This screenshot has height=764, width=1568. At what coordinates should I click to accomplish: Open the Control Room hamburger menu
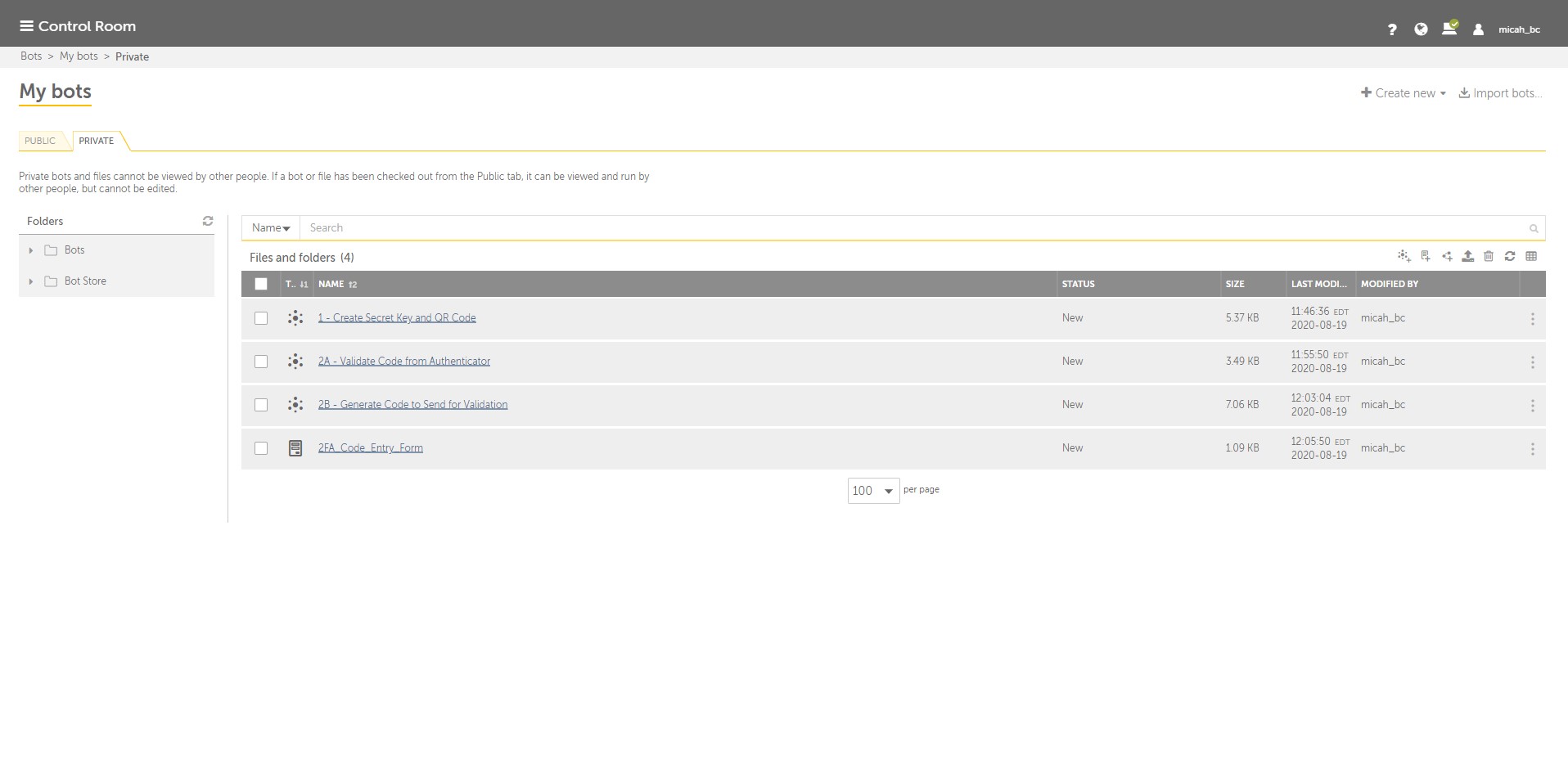(26, 26)
